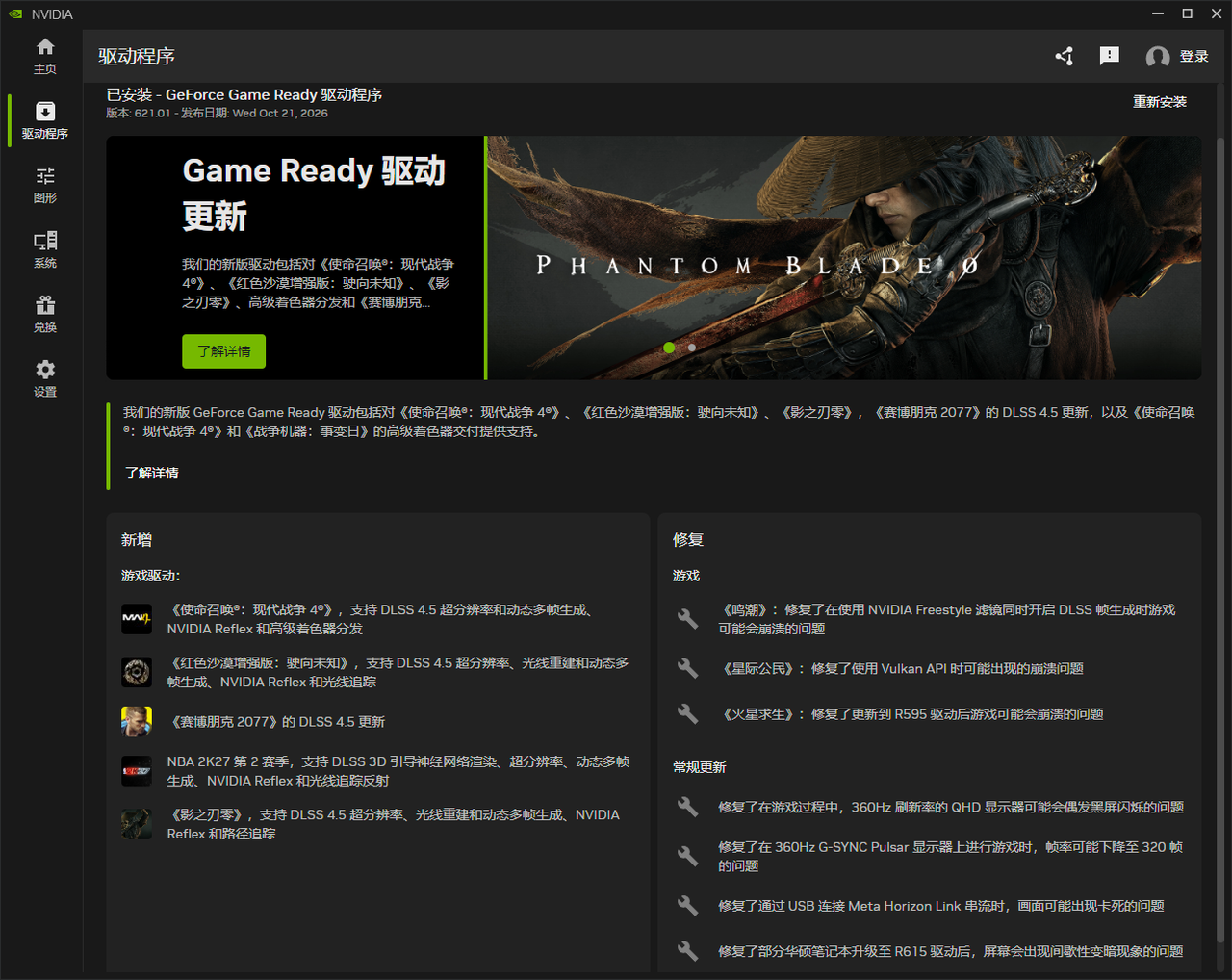Click the Phantom Blade 0 banner image
The height and width of the screenshot is (980, 1232).
844,257
